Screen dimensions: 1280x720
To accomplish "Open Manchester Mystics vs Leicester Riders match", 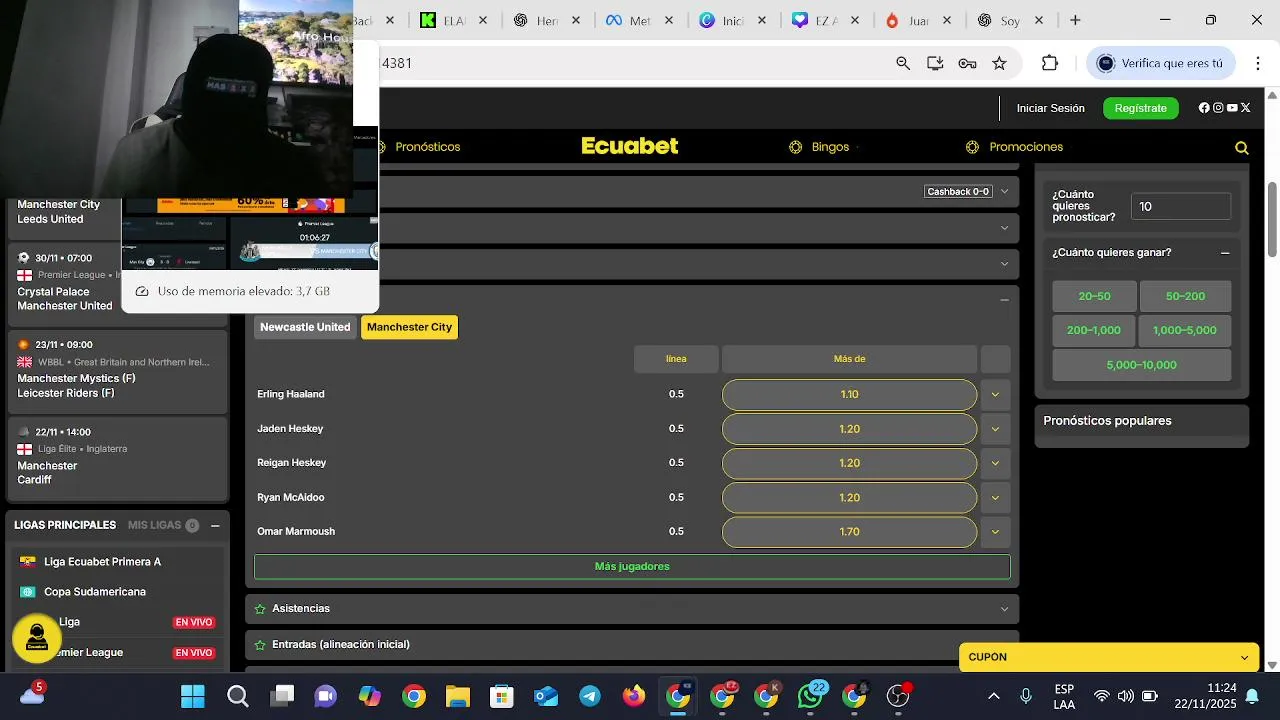I will [x=118, y=370].
